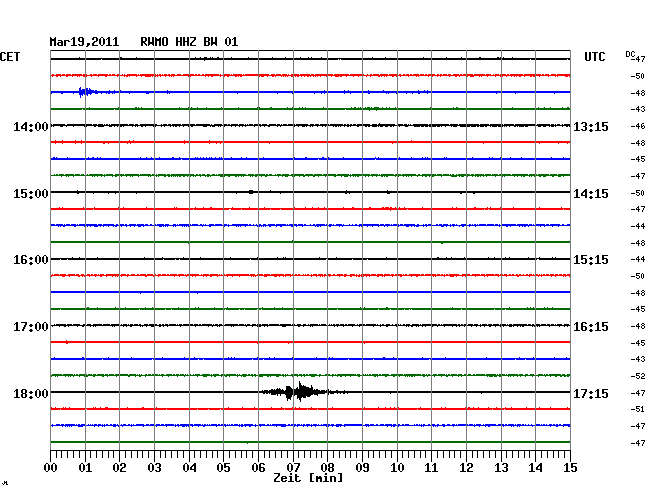Click minute tick label 10
The width and height of the screenshot is (650, 494).
click(x=397, y=468)
